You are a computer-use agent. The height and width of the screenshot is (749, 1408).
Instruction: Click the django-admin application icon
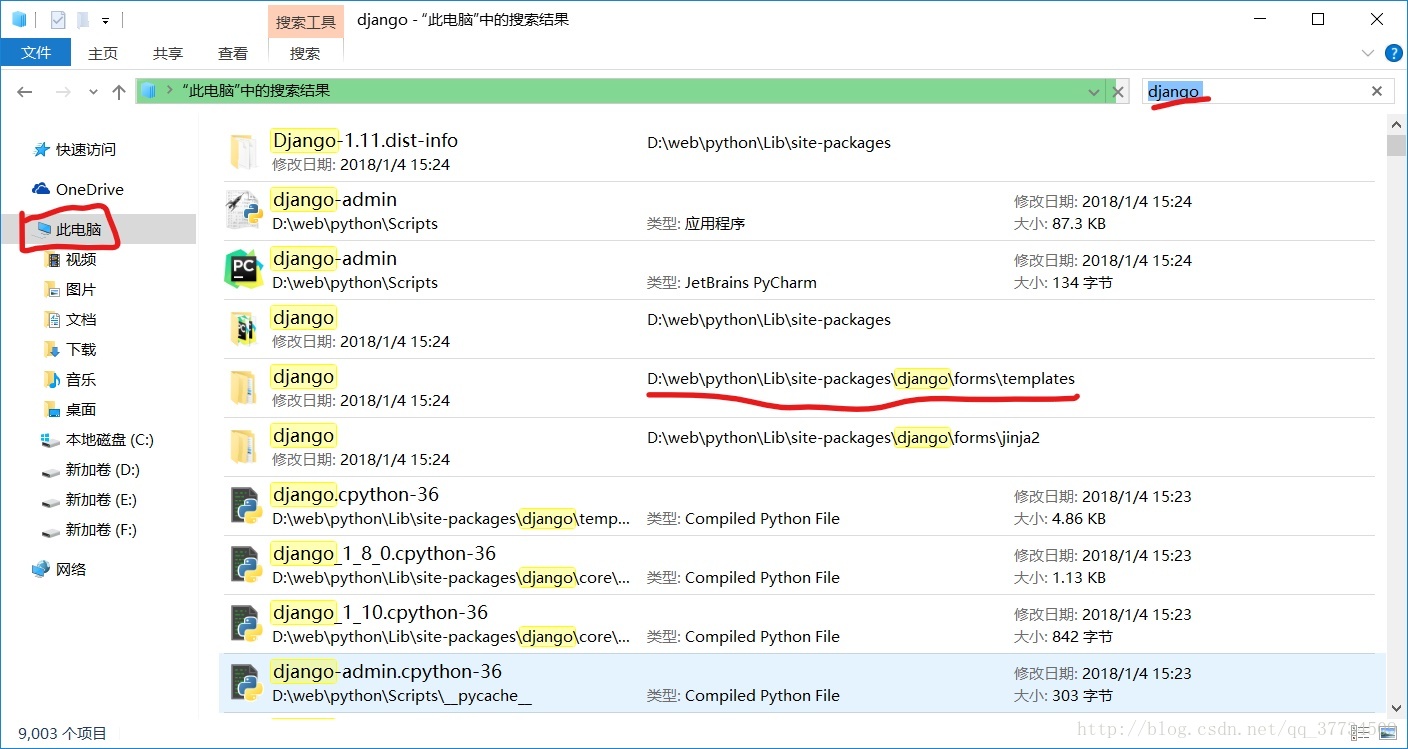[x=245, y=211]
